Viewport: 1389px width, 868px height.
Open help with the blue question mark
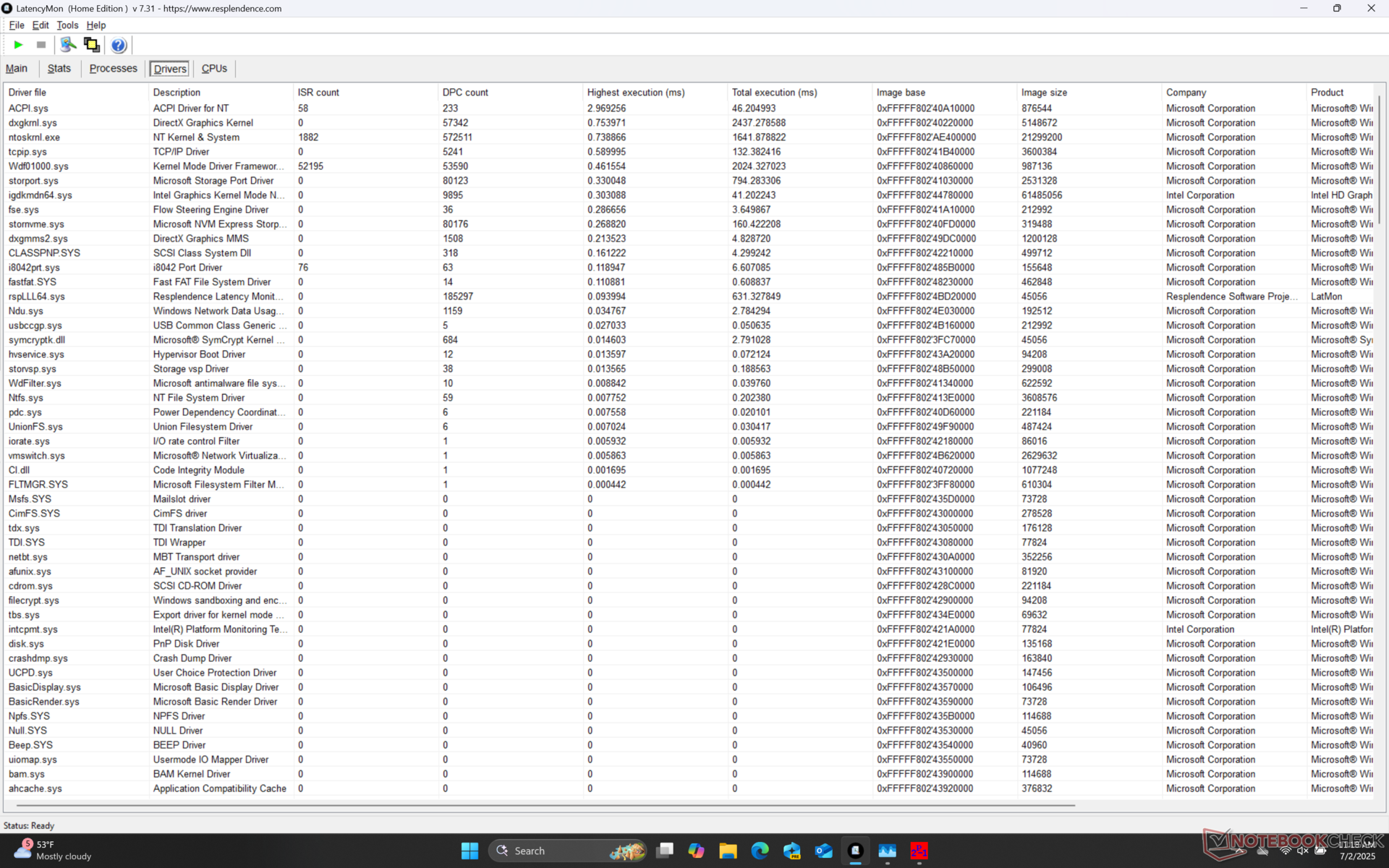119,45
